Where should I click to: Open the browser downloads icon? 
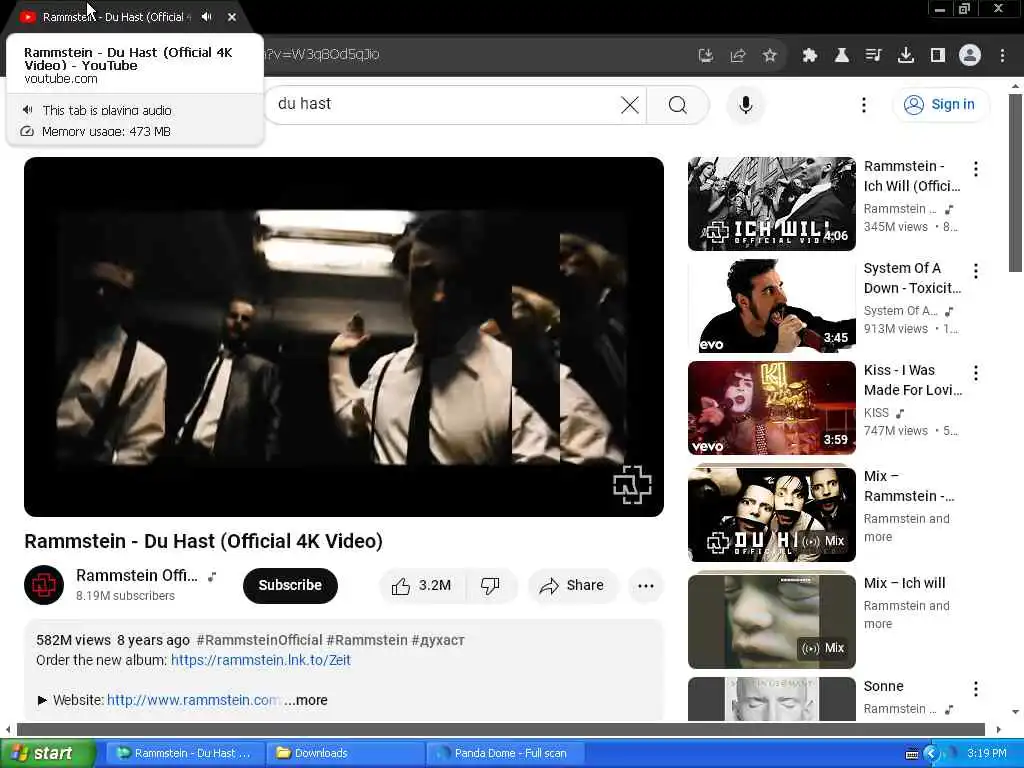click(906, 56)
